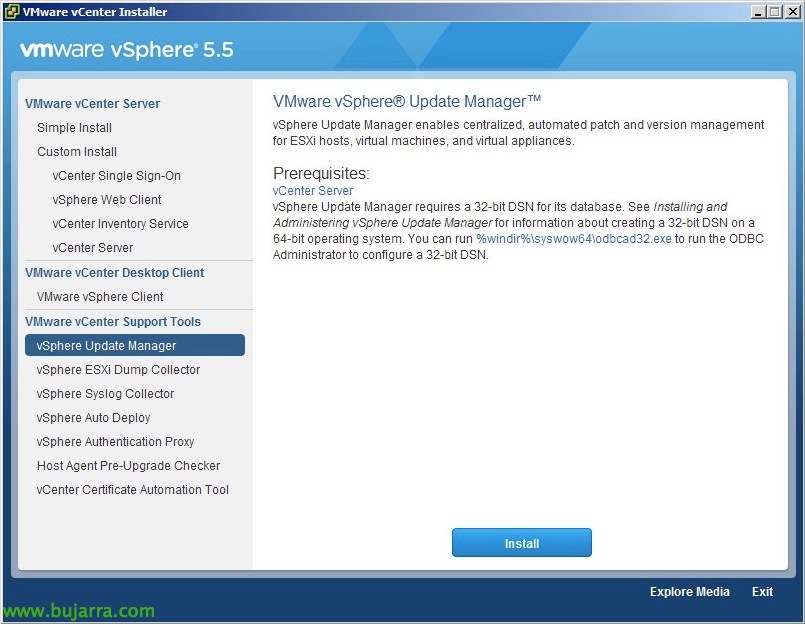Select vSphere Syslog Collector entry
This screenshot has height=624, width=805.
(x=105, y=394)
